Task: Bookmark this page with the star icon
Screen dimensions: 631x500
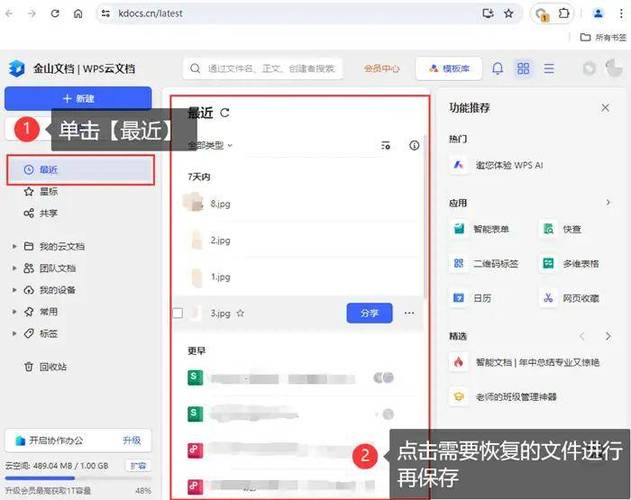Action: [x=509, y=14]
